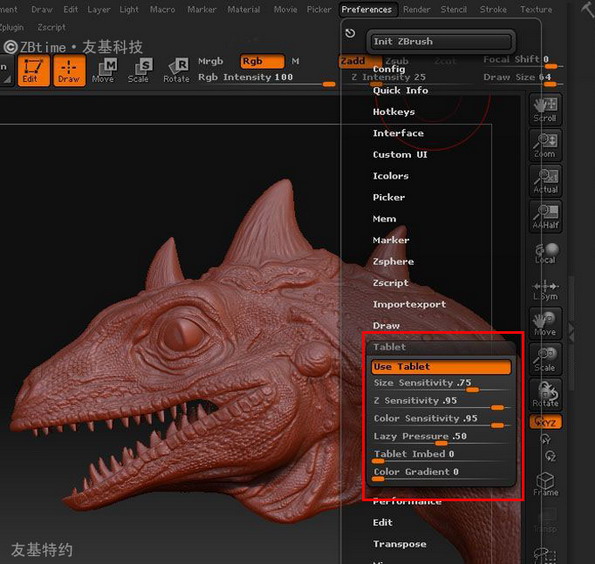
Task: Activate the Edit mode button
Action: [33, 71]
